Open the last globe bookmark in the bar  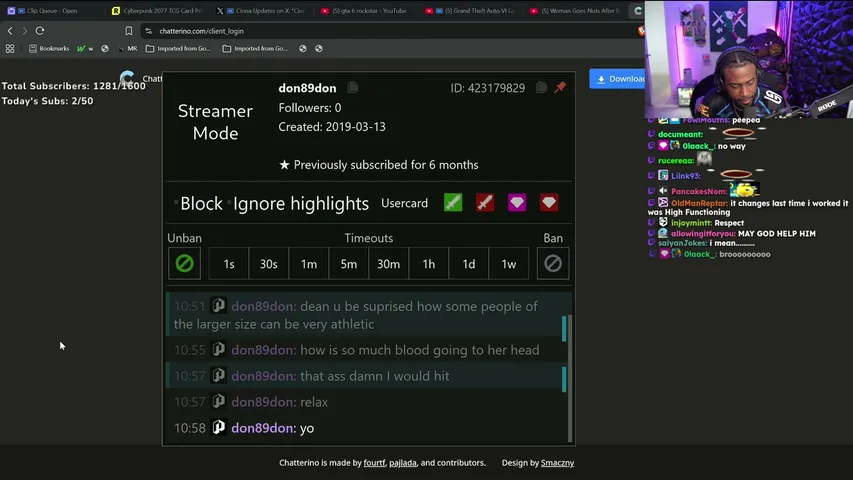pos(319,48)
